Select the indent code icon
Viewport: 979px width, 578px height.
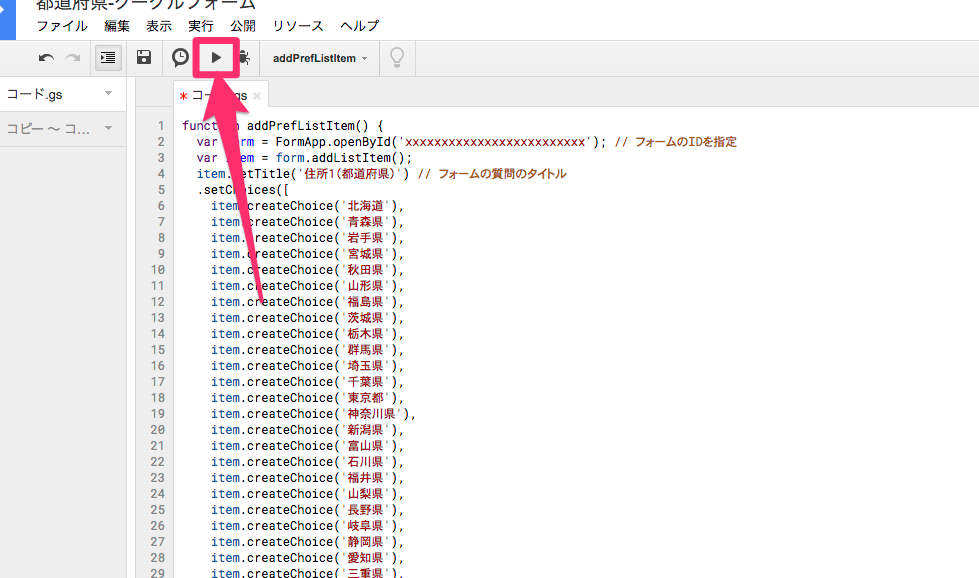pos(107,58)
